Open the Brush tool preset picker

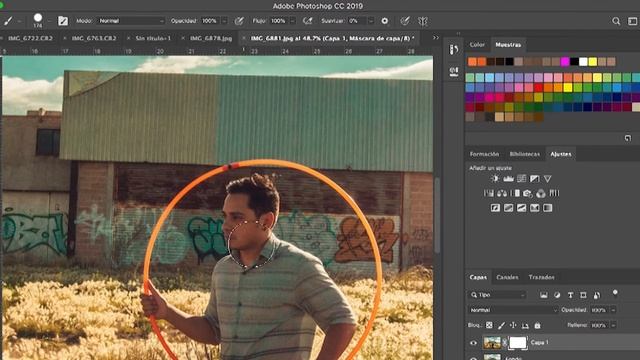(x=8, y=21)
